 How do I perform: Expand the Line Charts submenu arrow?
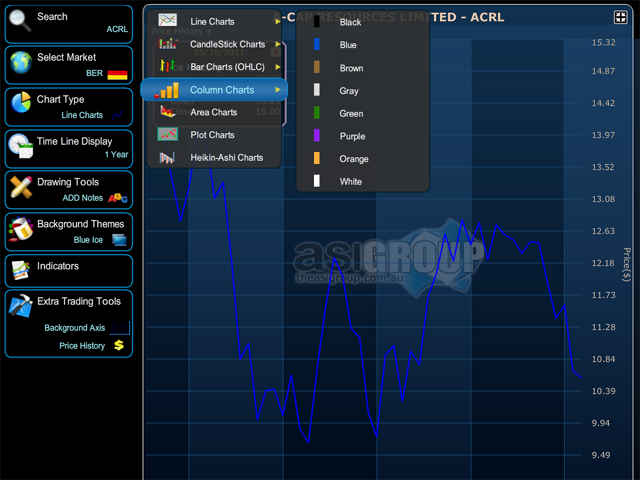(278, 22)
